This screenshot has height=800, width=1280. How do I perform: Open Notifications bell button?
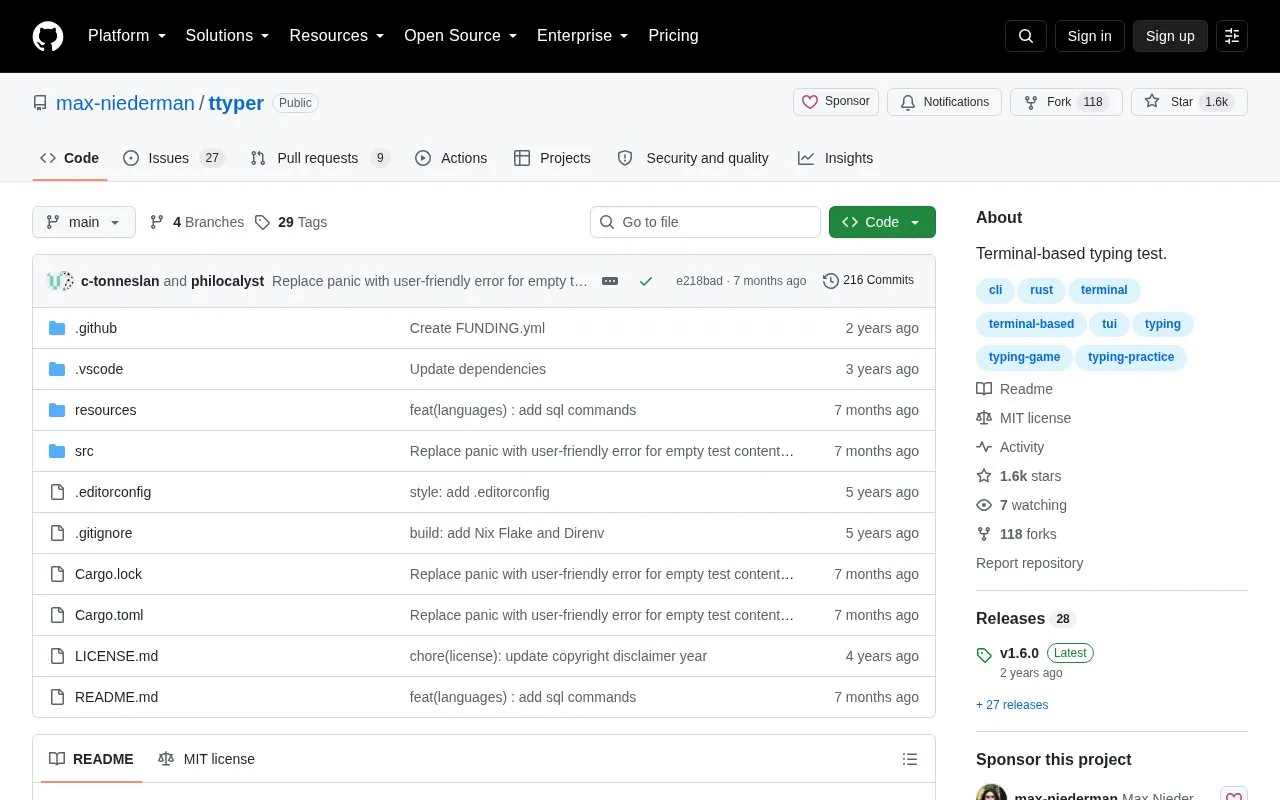[944, 102]
